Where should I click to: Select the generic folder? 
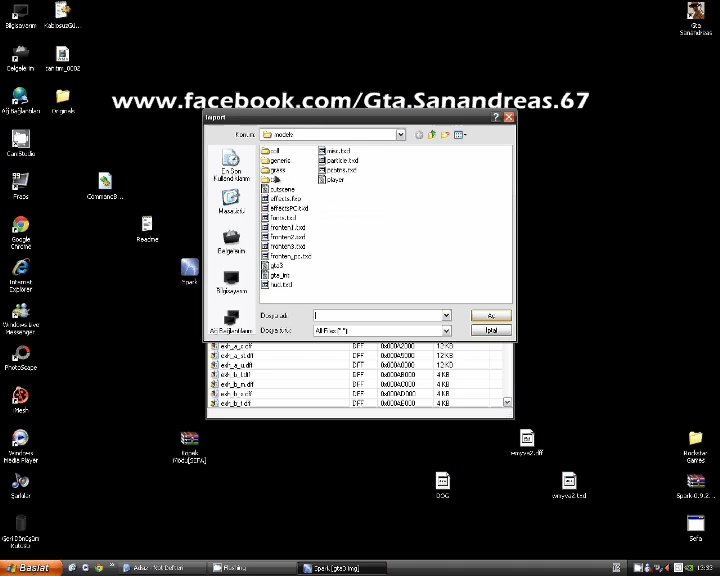(x=276, y=160)
